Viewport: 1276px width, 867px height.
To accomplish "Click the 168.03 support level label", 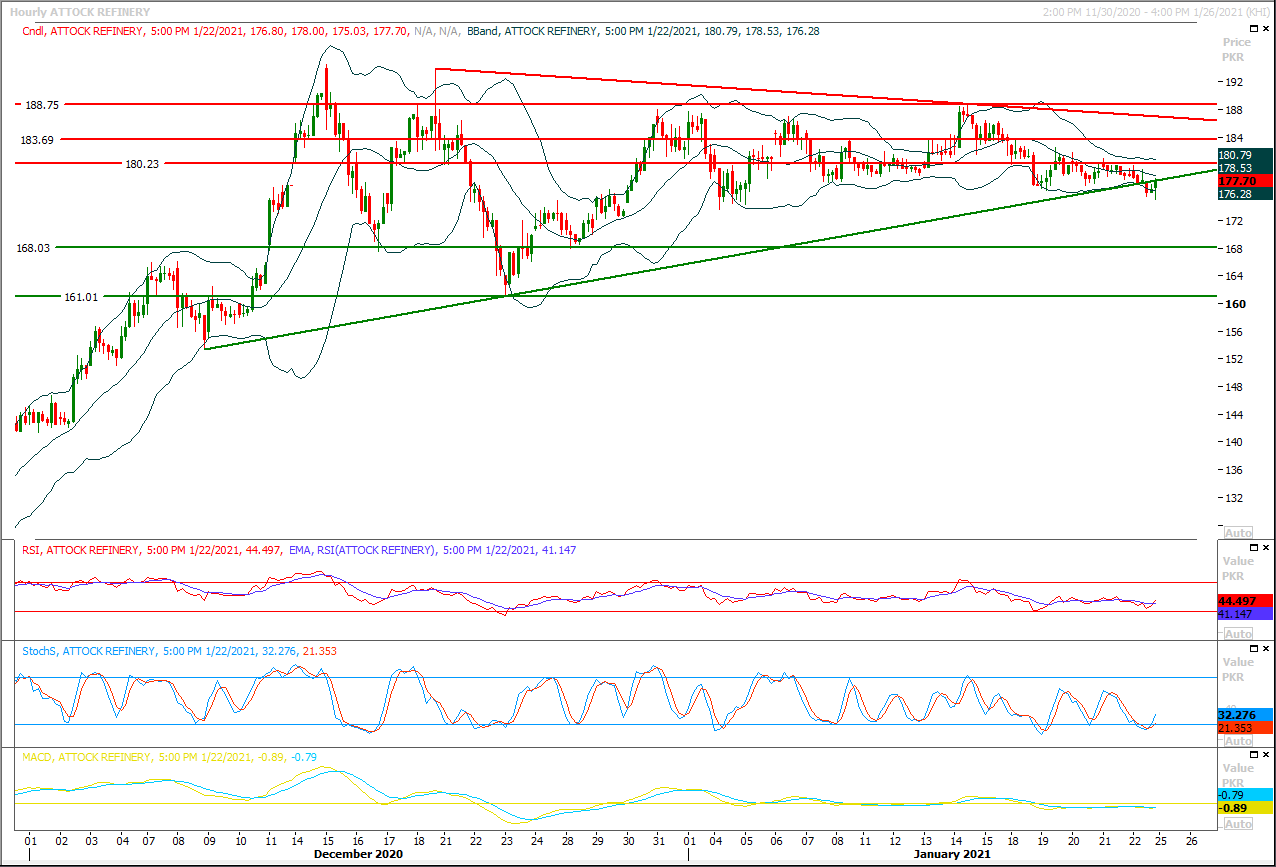I will point(34,247).
